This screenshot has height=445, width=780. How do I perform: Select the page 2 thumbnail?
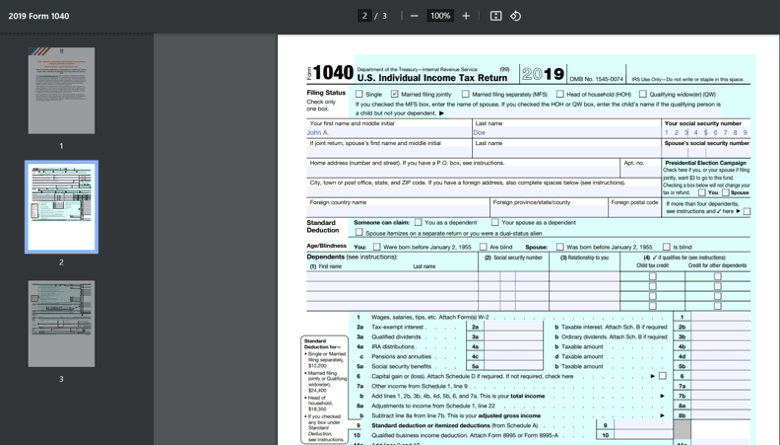point(61,207)
